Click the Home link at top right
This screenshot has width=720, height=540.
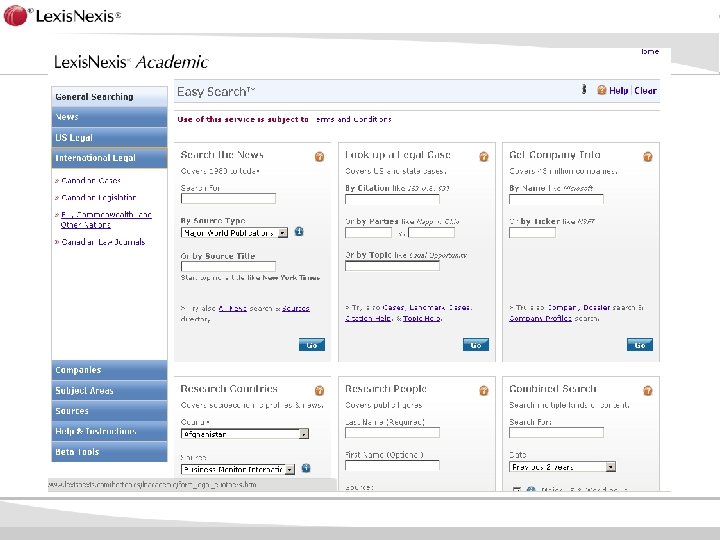[x=650, y=51]
